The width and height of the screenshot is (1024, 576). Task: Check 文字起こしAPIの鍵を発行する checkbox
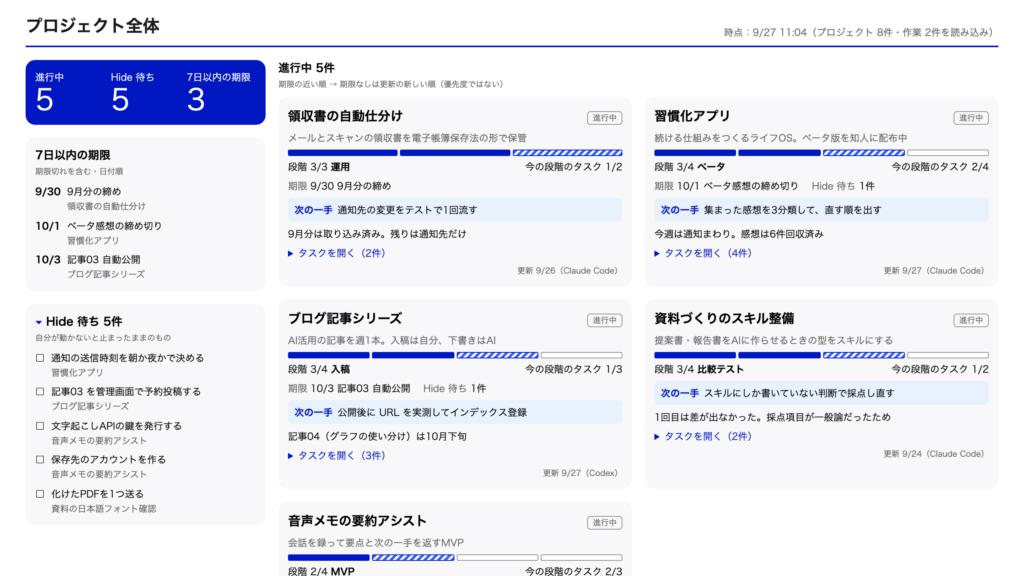tap(40, 426)
